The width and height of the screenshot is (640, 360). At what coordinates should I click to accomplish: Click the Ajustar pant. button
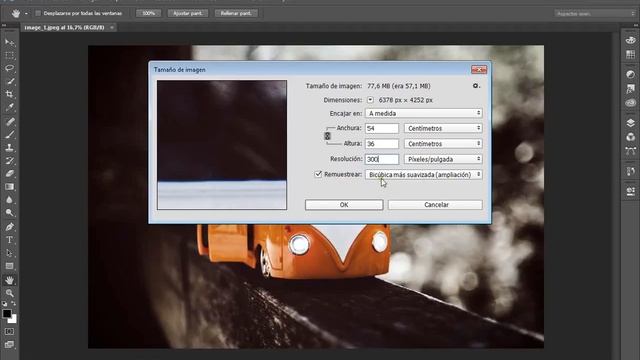coord(188,13)
